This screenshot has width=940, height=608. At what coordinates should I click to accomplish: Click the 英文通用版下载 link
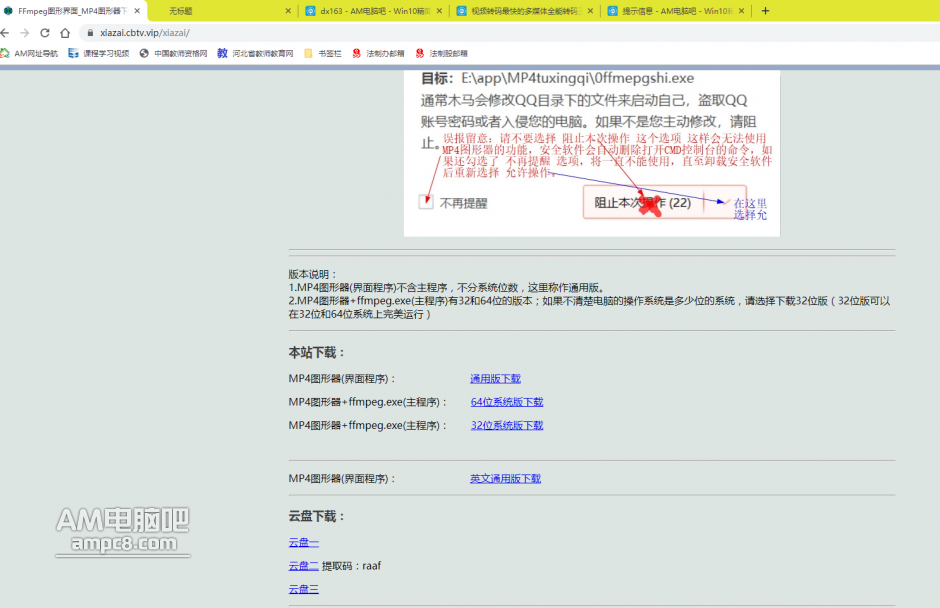tap(505, 479)
